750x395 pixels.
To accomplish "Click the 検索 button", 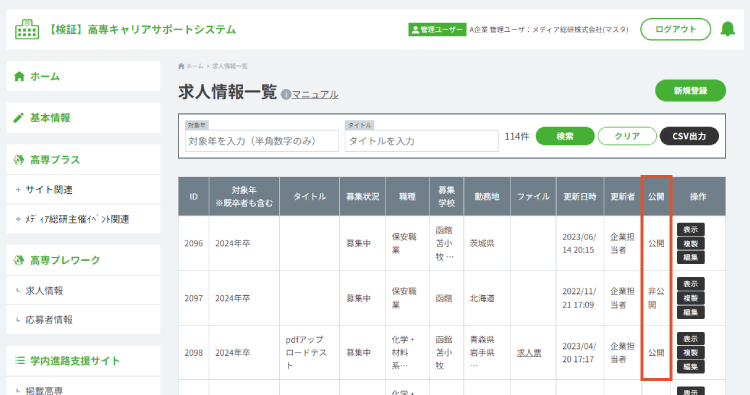I will pos(565,136).
